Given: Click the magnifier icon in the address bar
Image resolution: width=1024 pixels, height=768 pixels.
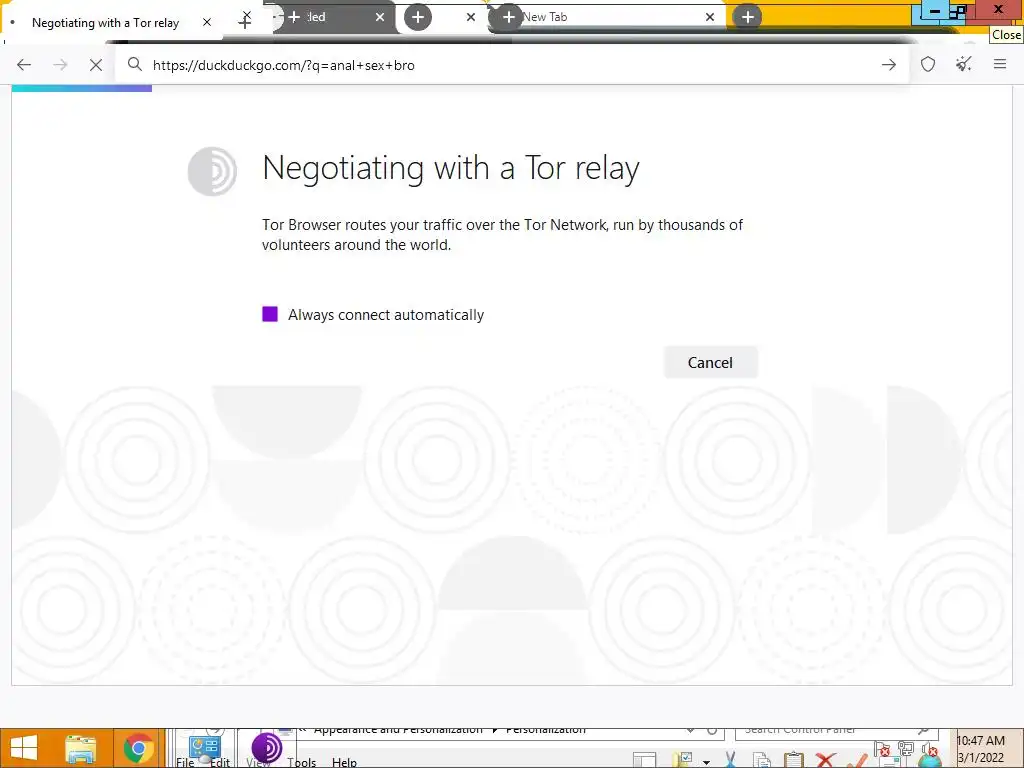Looking at the screenshot, I should pyautogui.click(x=135, y=64).
